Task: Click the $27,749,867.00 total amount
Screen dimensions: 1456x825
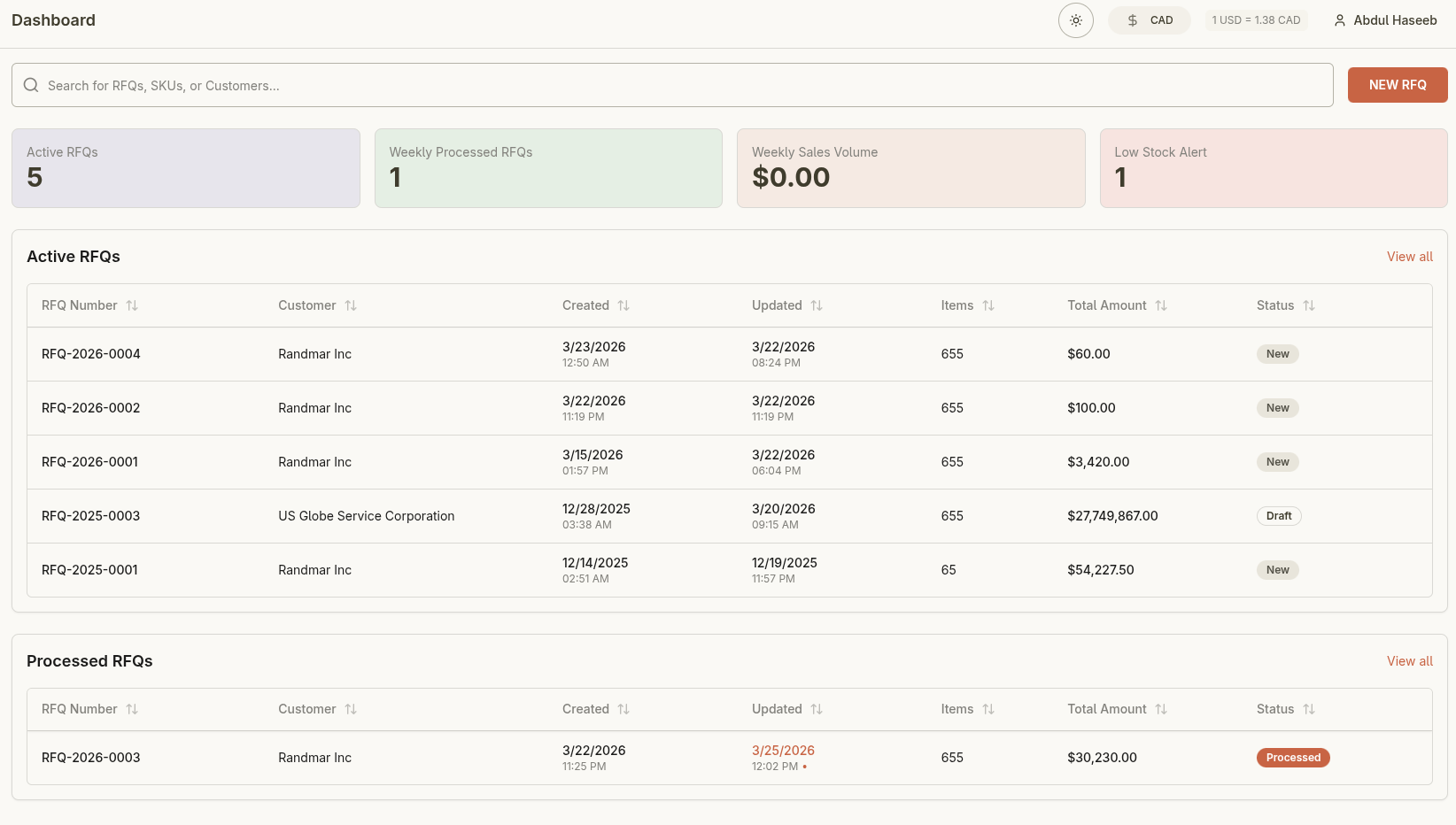Action: (1112, 516)
